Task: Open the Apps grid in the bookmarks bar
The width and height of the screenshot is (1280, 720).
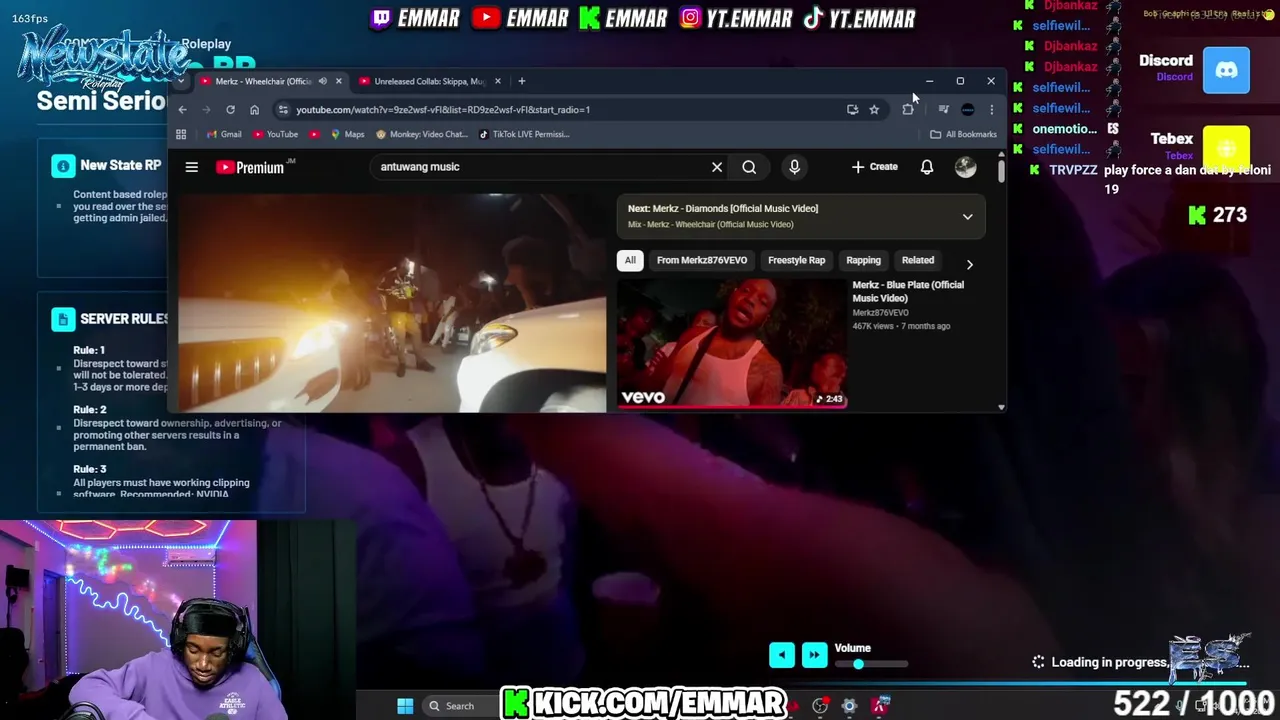Action: [x=181, y=134]
